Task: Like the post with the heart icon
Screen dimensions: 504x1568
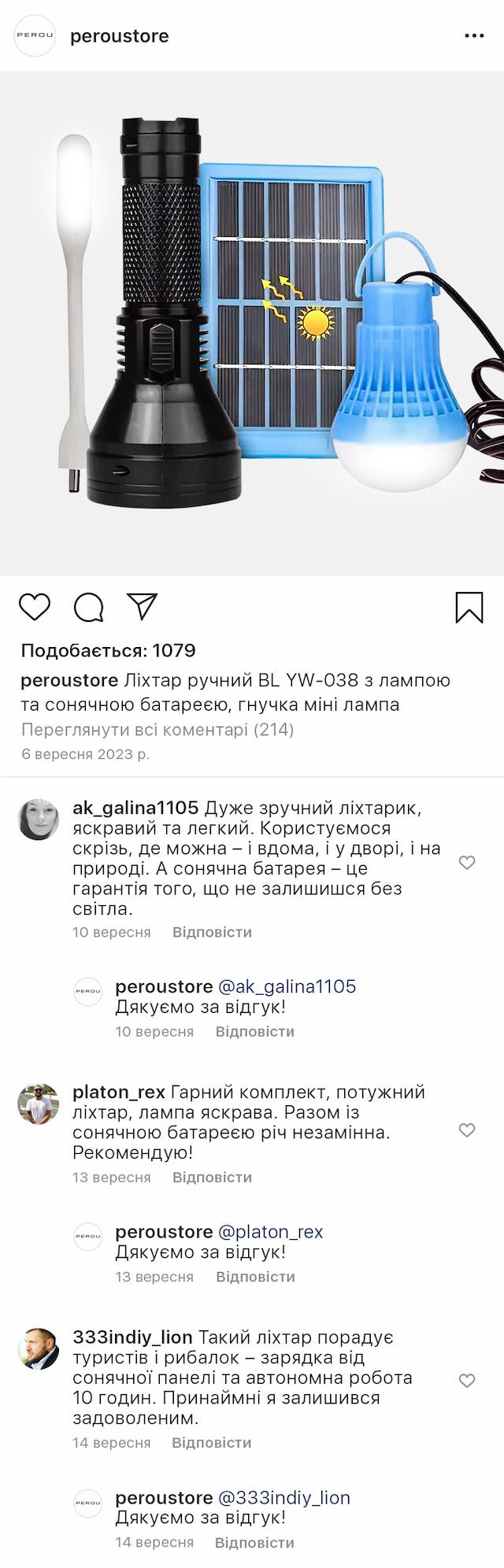Action: (x=35, y=607)
